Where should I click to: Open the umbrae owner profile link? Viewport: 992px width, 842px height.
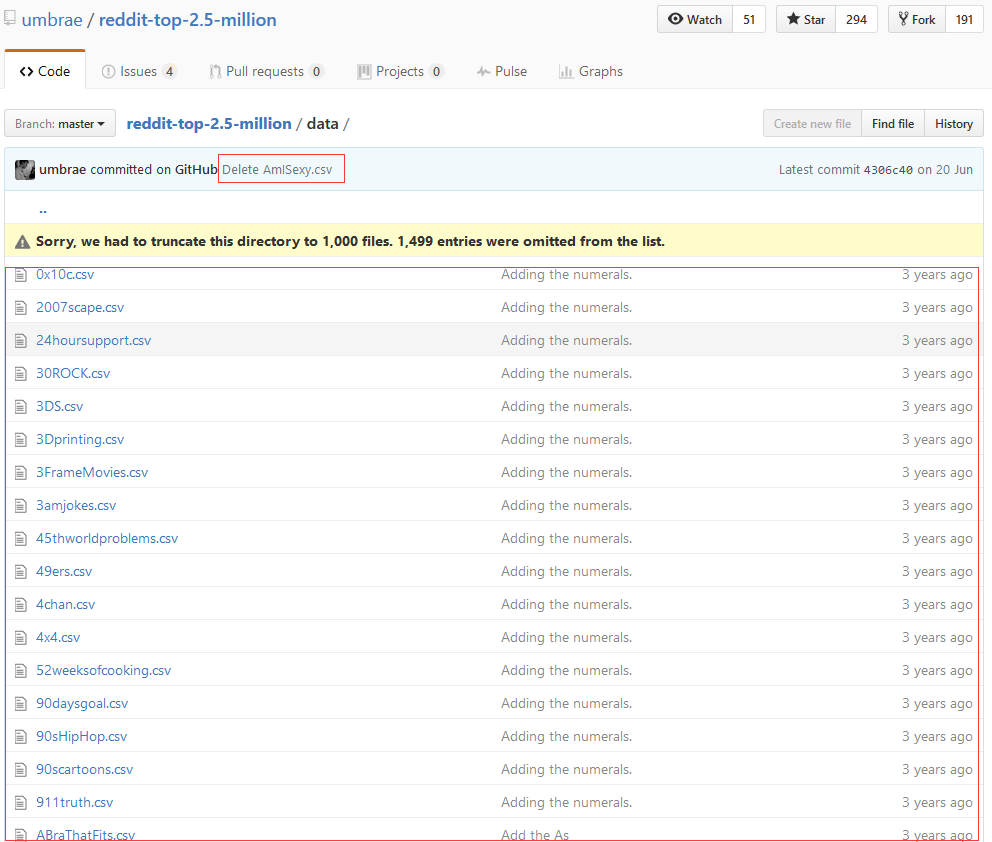(52, 20)
